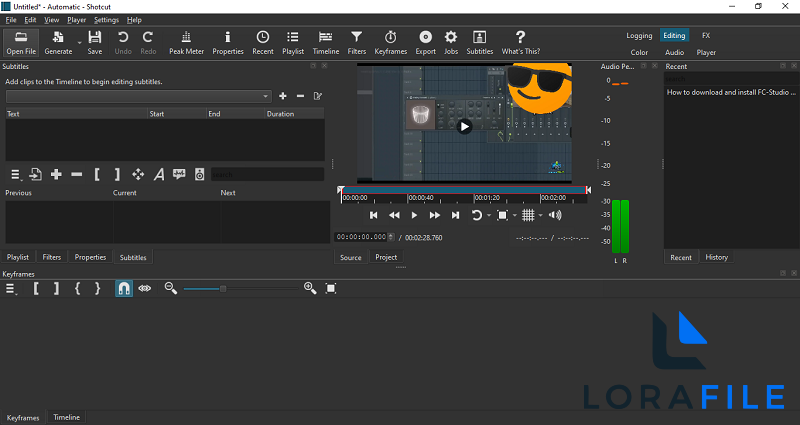Open the Properties panel from the toolbar
The width and height of the screenshot is (800, 425).
click(228, 43)
